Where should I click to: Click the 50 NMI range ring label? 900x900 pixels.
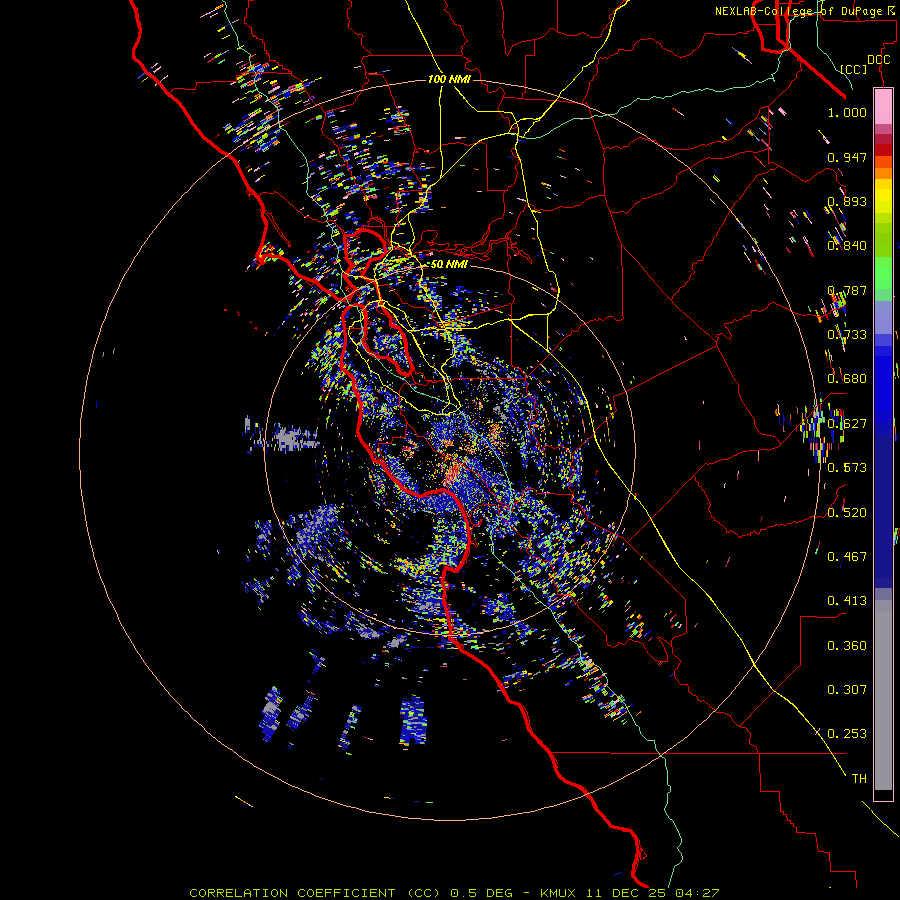pos(449,264)
